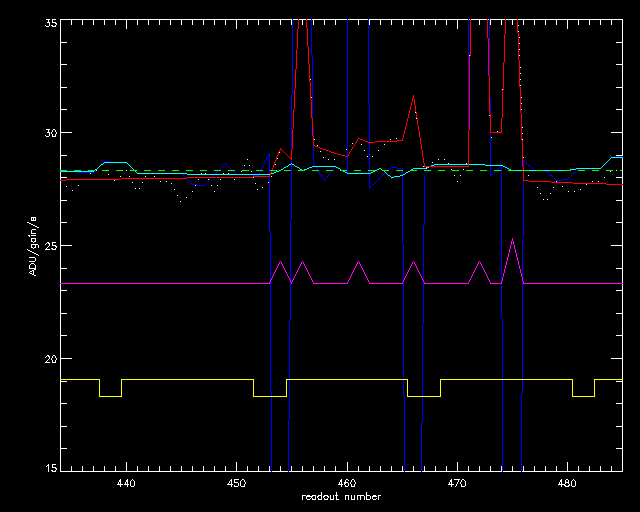Viewport: 640px width, 512px height.
Task: Click the y-axis tick label 25
Action: [x=50, y=246]
